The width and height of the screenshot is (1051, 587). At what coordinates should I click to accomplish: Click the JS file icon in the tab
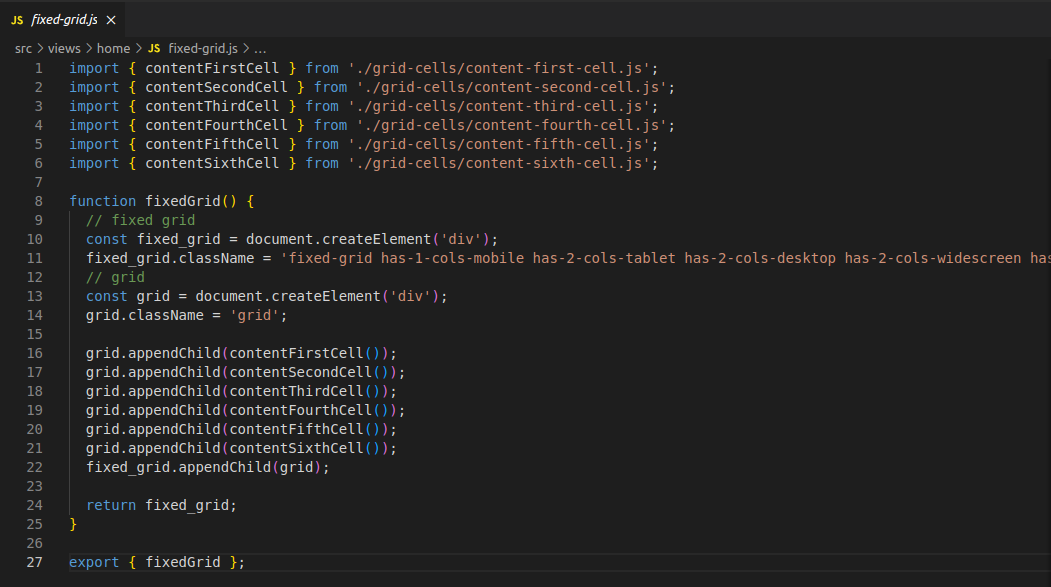(x=17, y=20)
